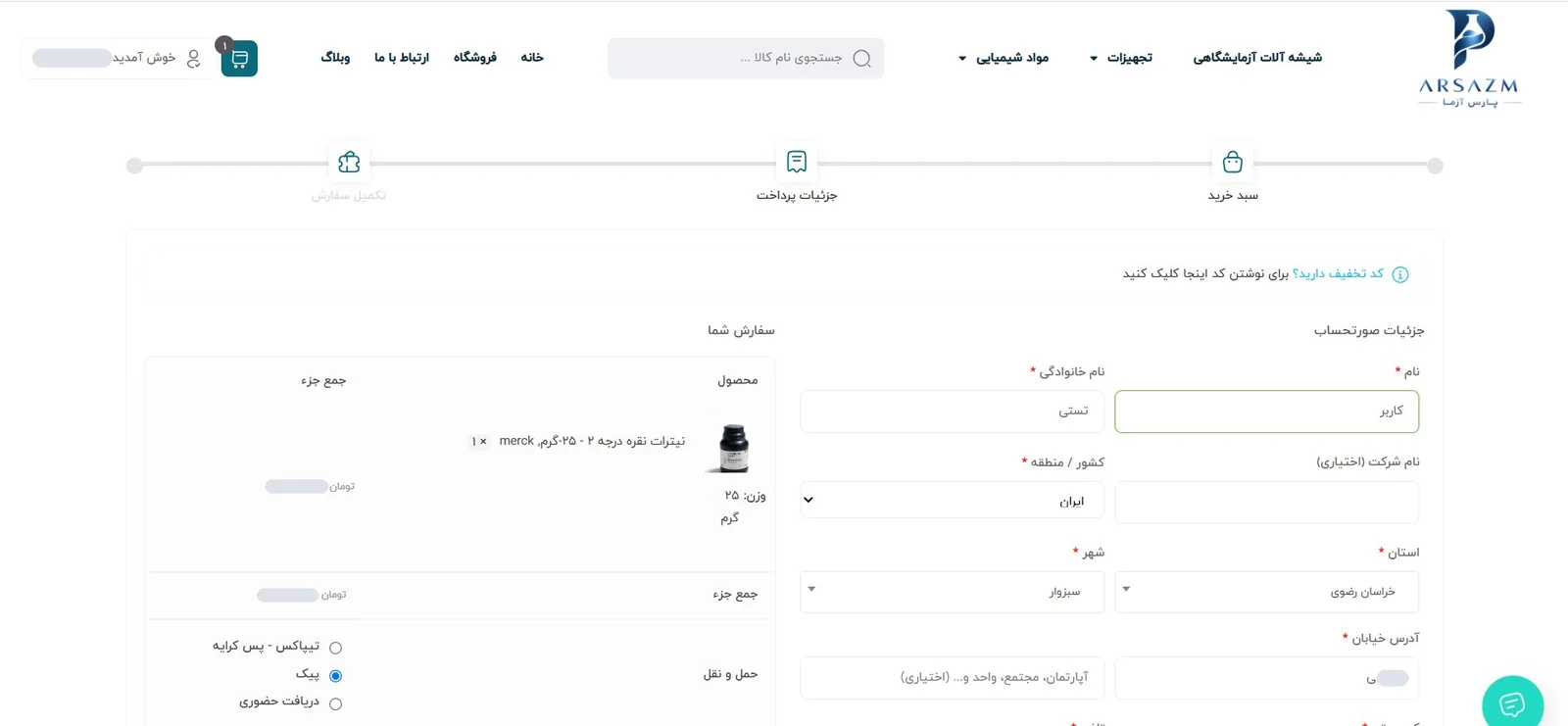Open the live chat bubble

pyautogui.click(x=1512, y=702)
